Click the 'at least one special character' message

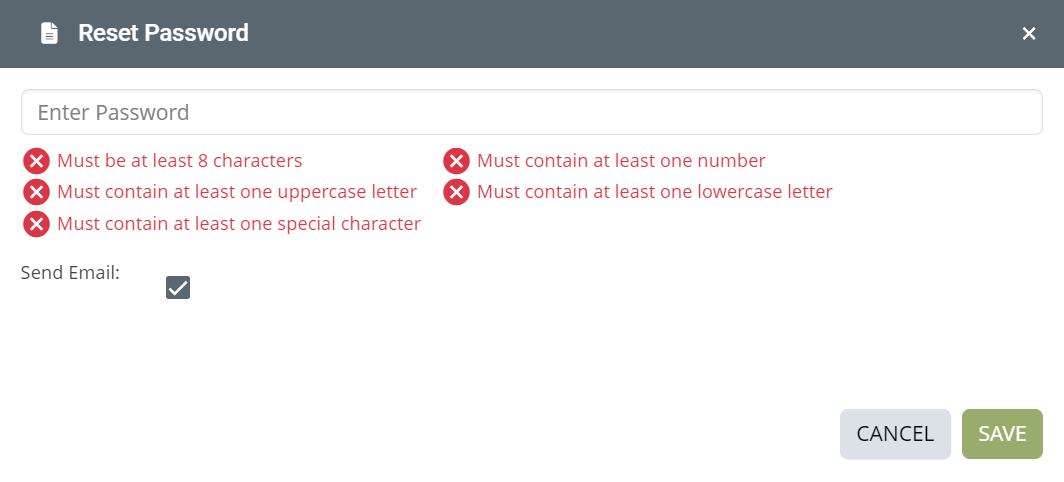(x=239, y=223)
